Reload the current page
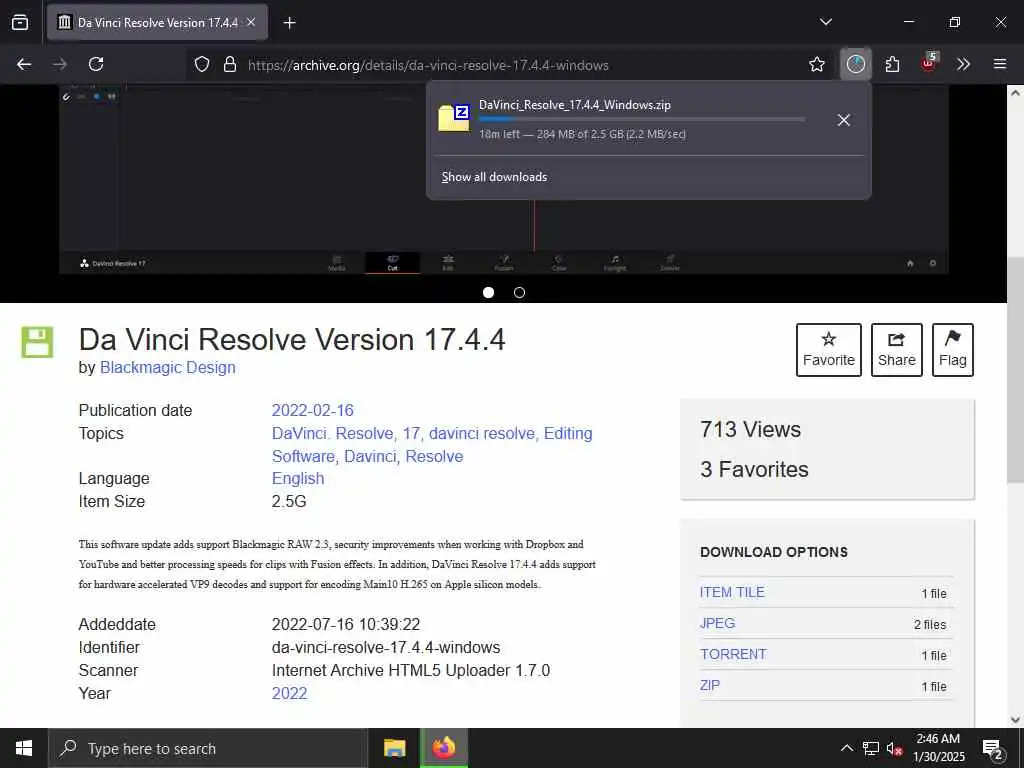This screenshot has height=768, width=1024. click(96, 64)
